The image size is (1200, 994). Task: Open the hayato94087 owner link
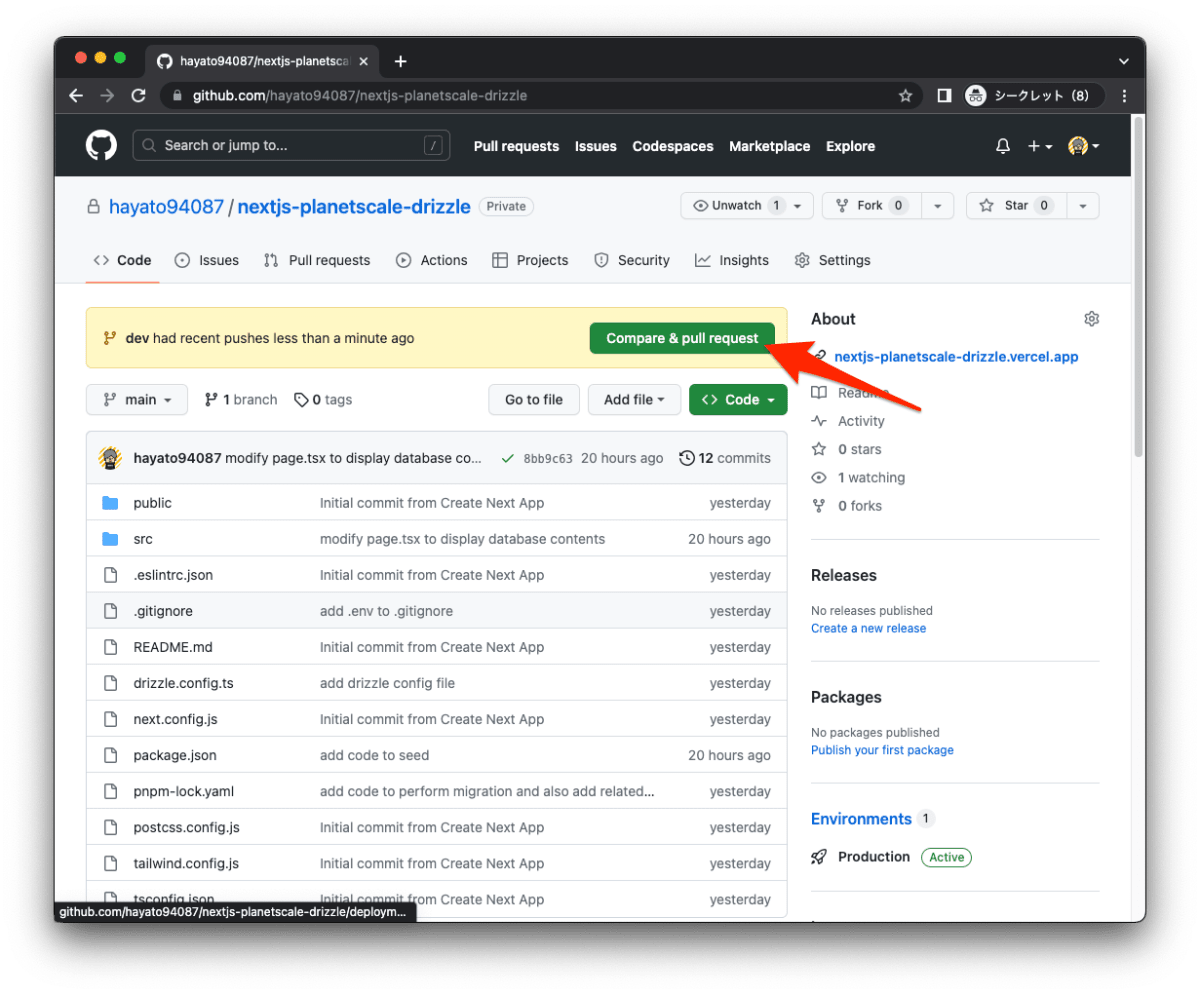click(166, 207)
